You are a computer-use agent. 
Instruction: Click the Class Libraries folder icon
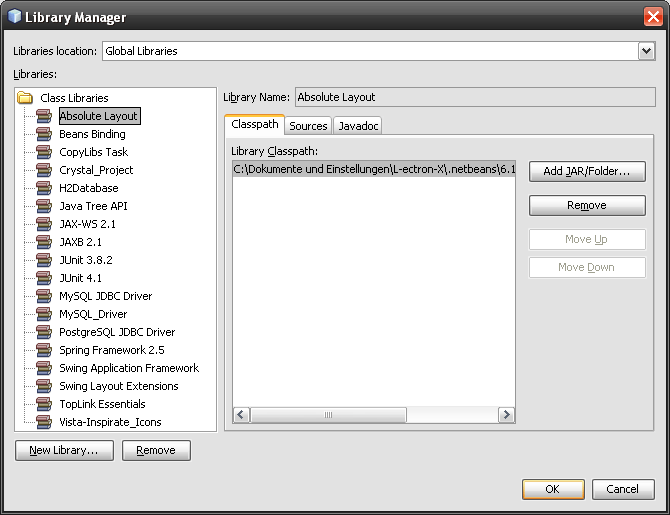point(25,98)
